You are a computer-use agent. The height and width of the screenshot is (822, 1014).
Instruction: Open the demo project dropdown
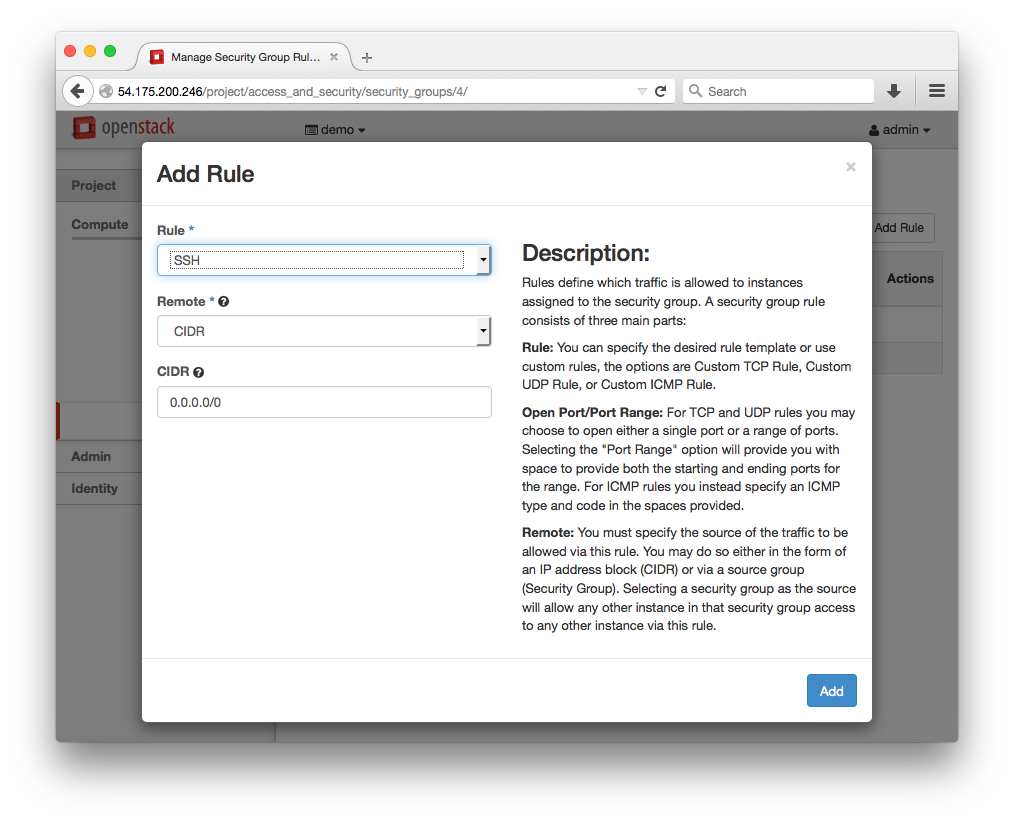335,130
